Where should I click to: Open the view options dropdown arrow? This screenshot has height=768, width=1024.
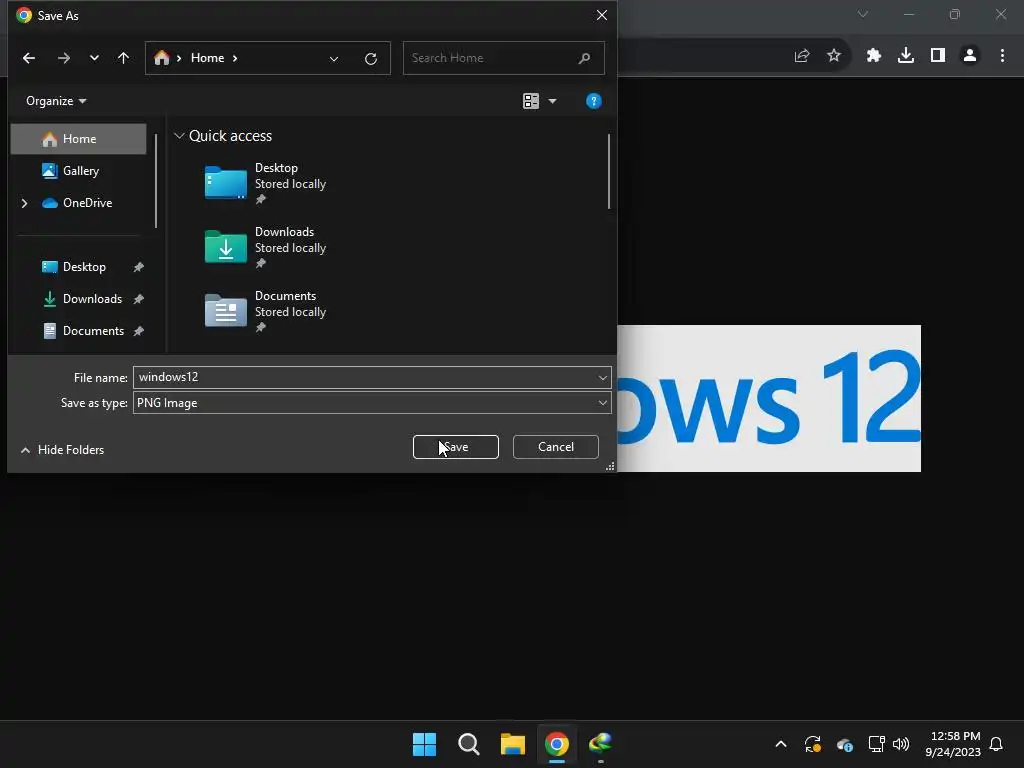552,101
